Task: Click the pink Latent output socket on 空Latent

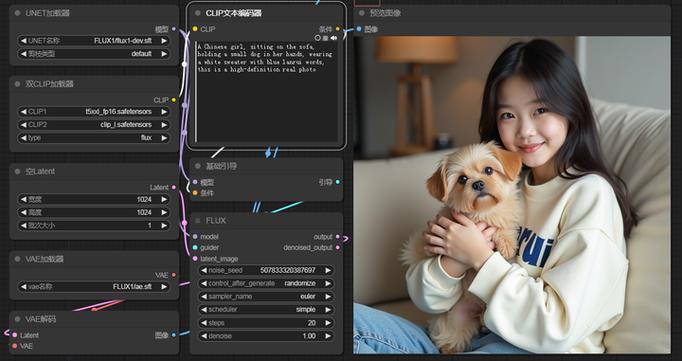Action: [x=174, y=187]
